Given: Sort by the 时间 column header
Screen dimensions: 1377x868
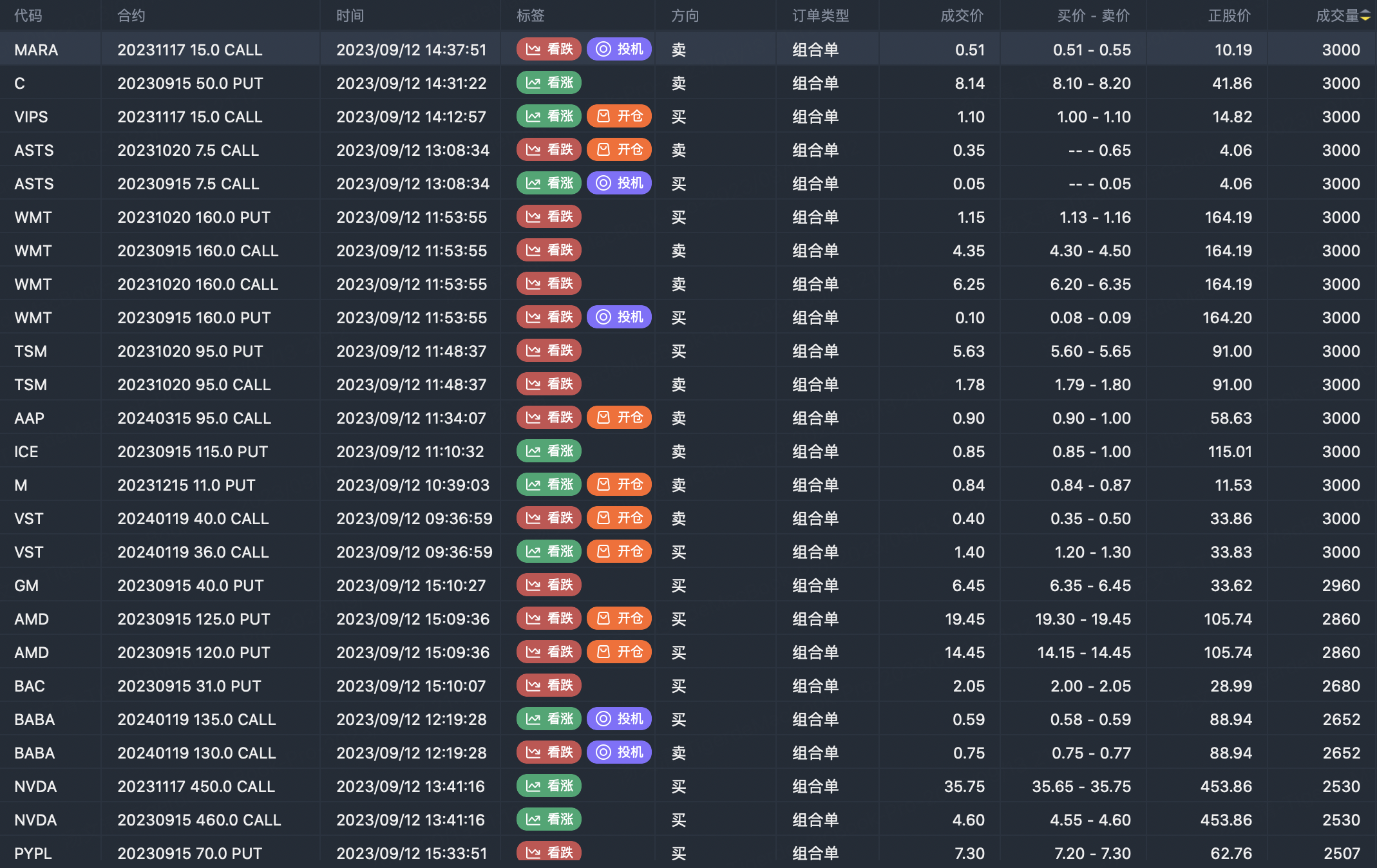Looking at the screenshot, I should point(350,16).
